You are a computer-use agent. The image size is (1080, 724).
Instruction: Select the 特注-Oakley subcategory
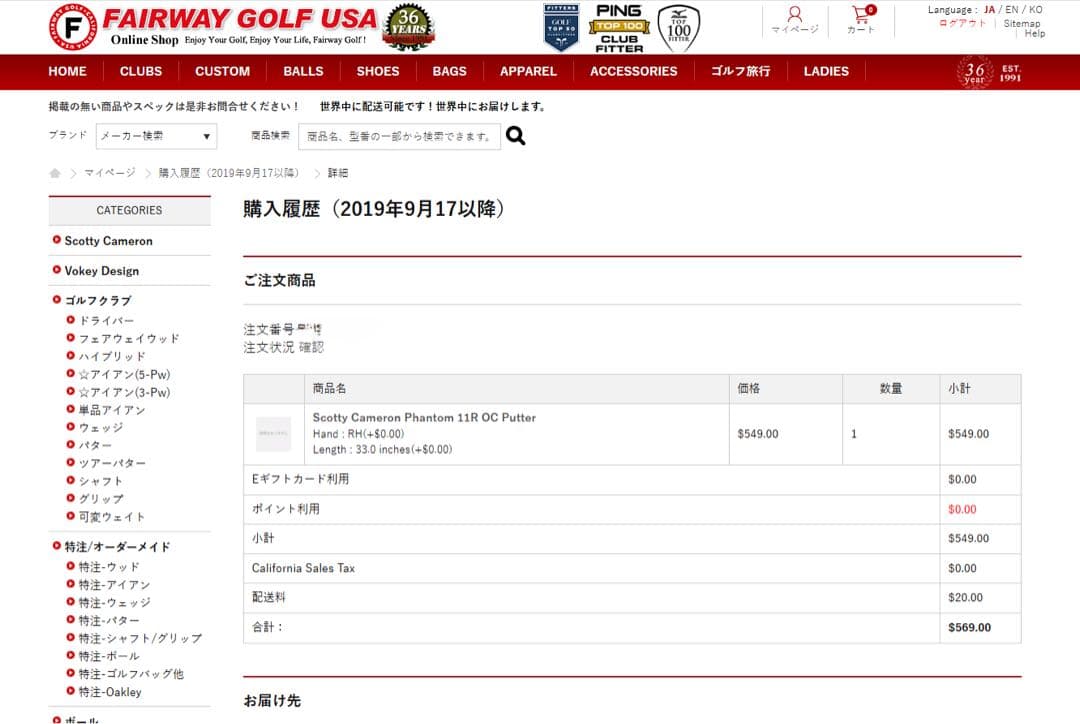point(110,692)
